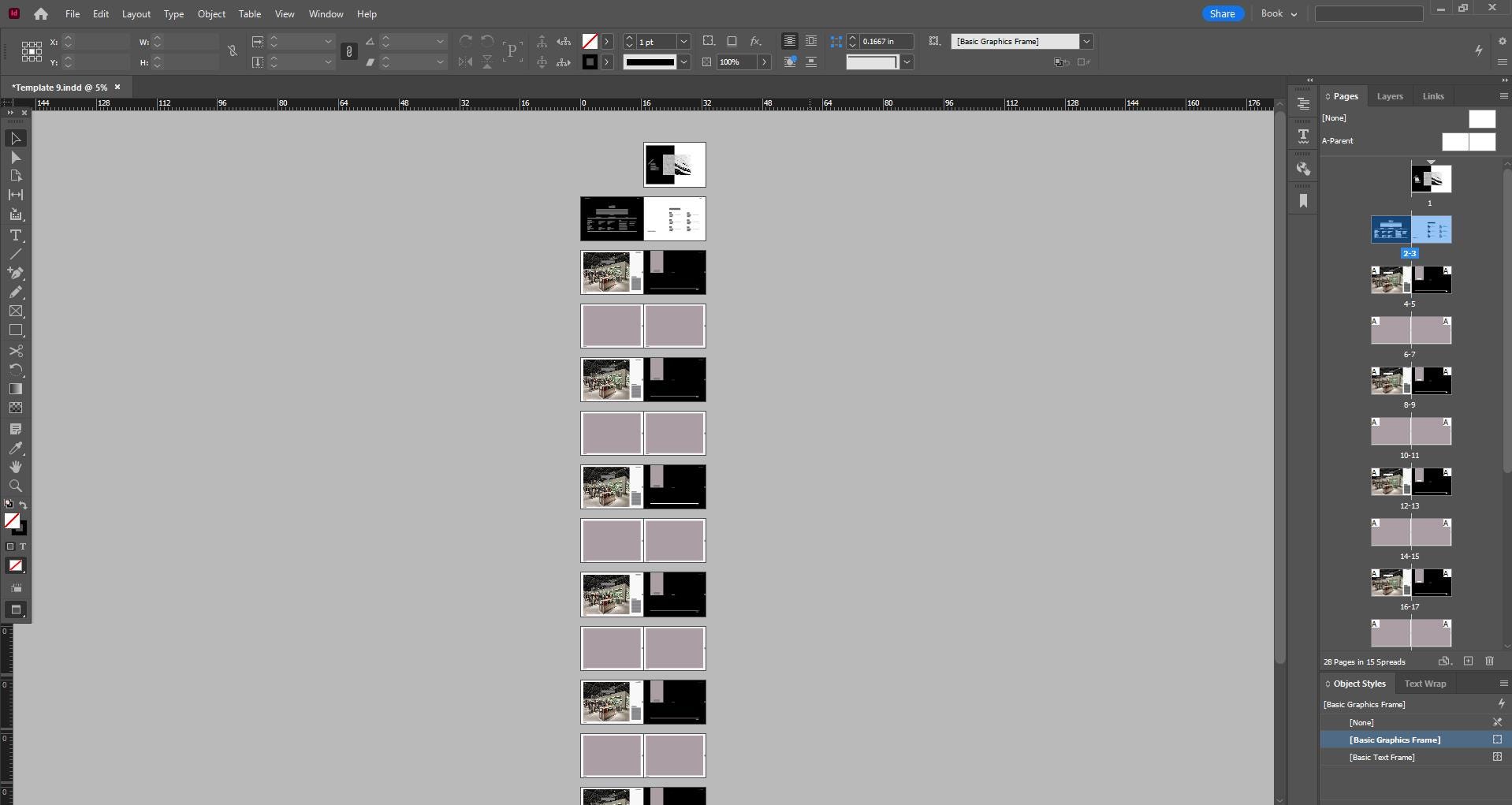The image size is (1512, 805).
Task: Activate the Zoom tool
Action: point(15,486)
